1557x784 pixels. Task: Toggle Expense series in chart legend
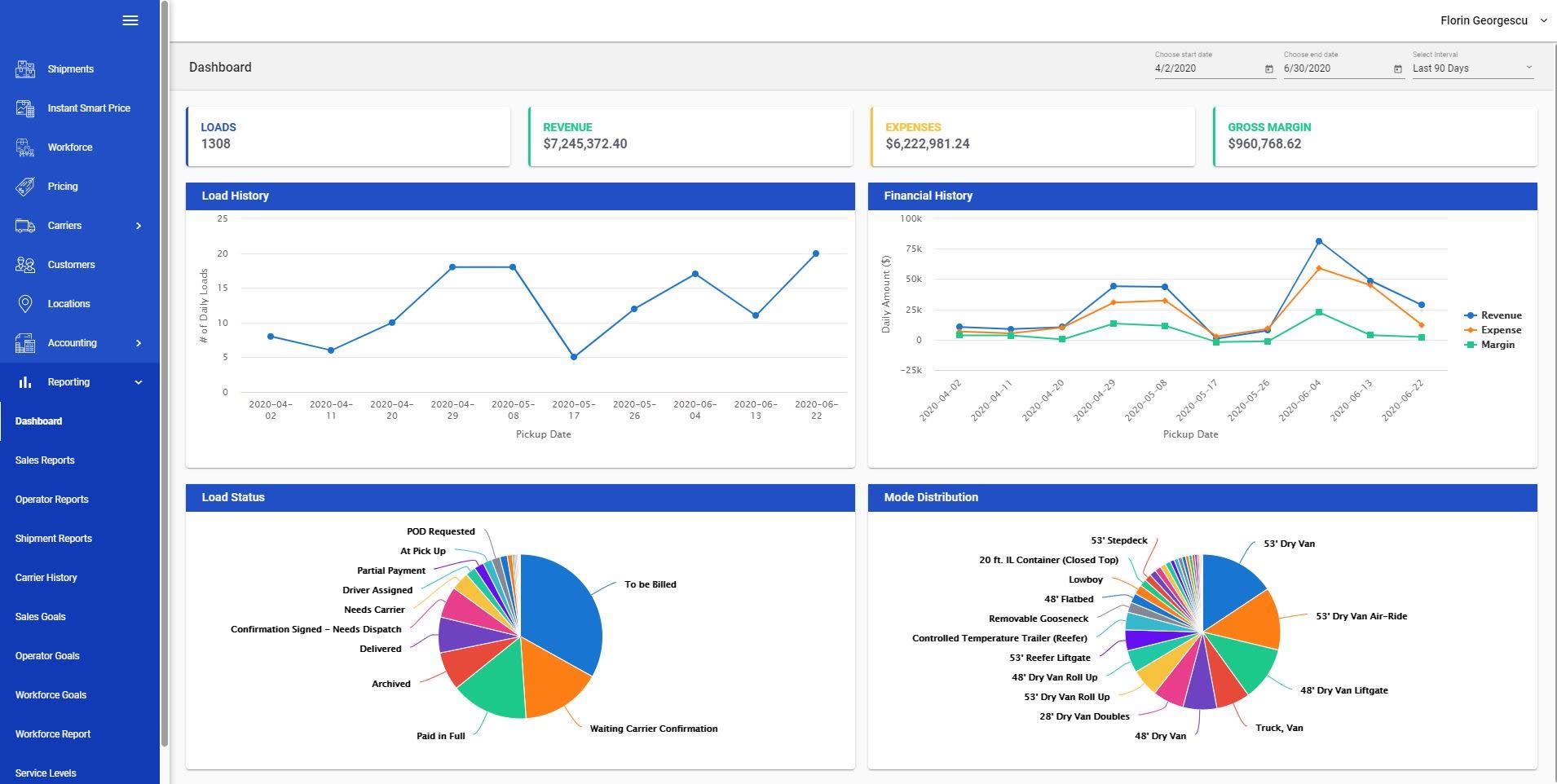pyautogui.click(x=1493, y=330)
